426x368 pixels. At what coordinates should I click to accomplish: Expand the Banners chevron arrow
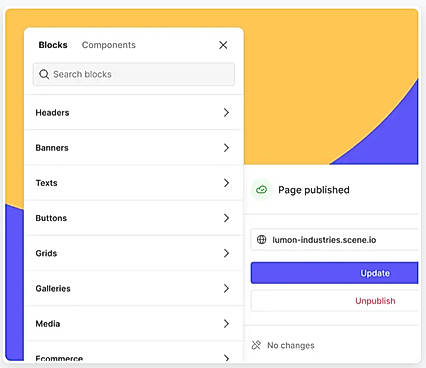point(226,148)
